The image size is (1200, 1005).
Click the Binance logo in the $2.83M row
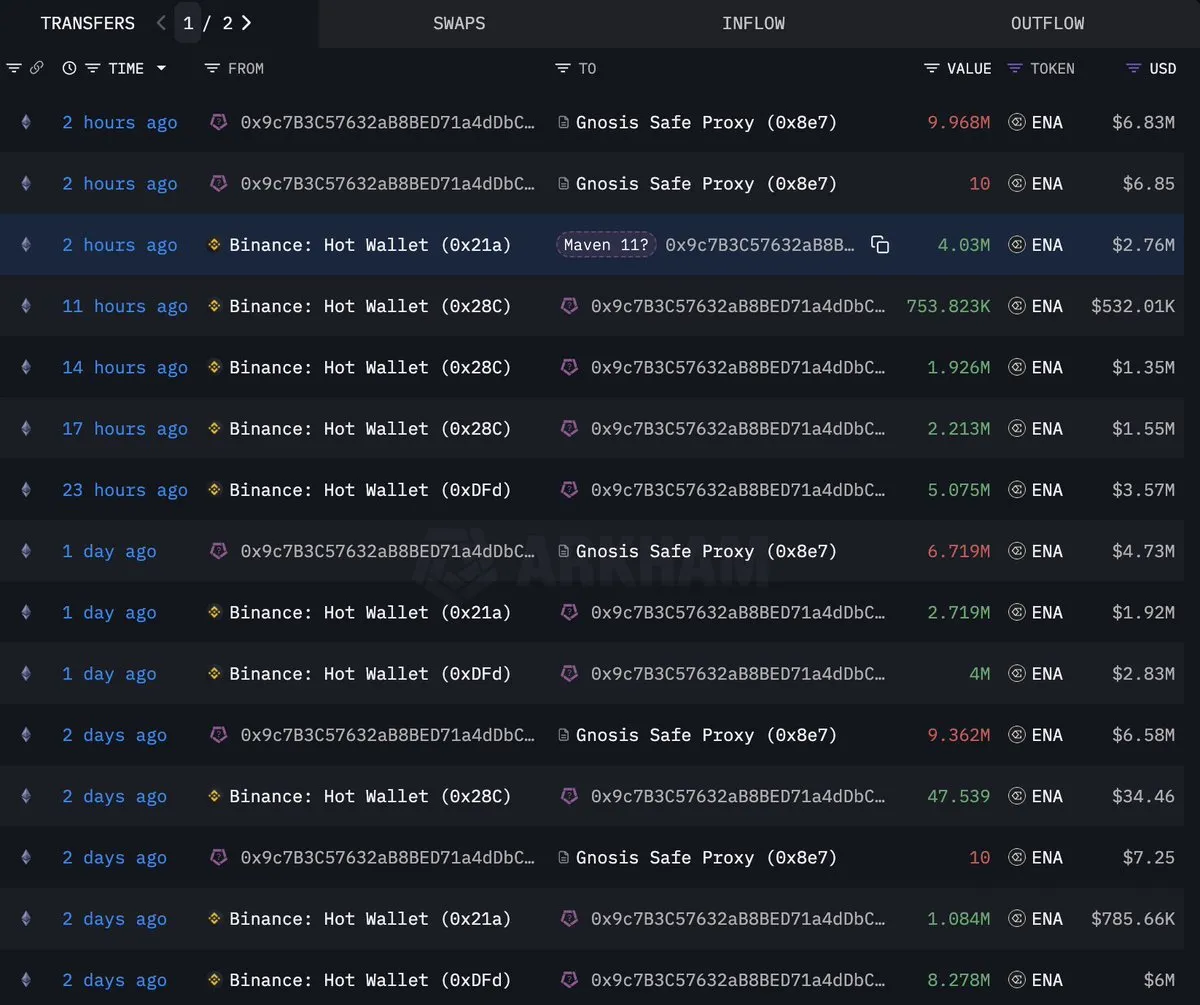[x=213, y=674]
